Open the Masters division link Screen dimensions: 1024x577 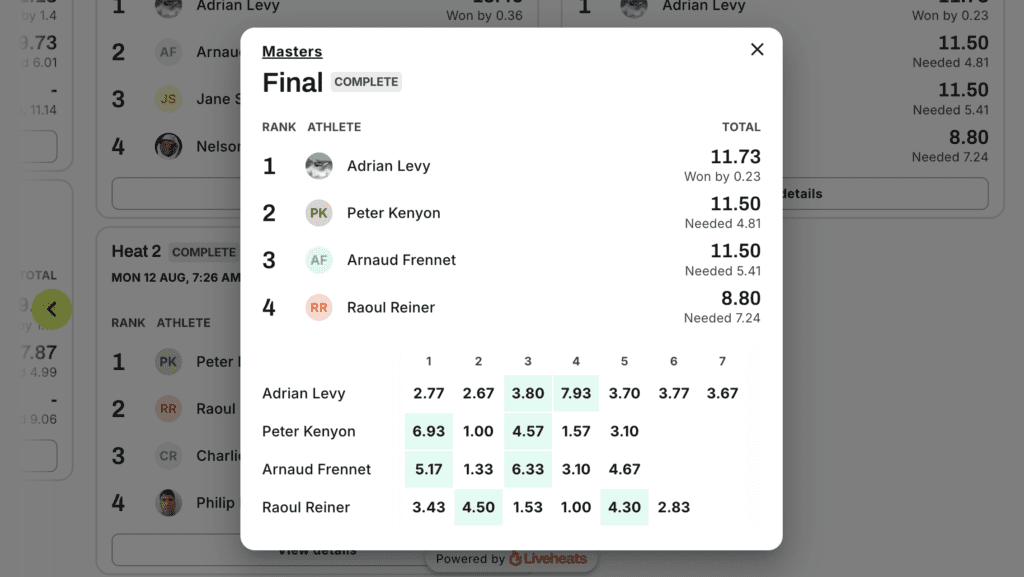point(290,51)
